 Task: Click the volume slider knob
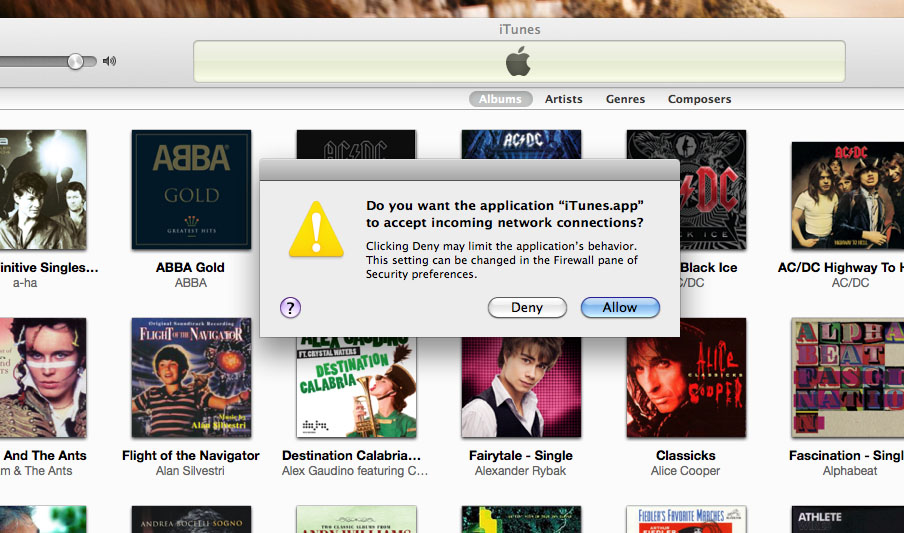click(75, 61)
